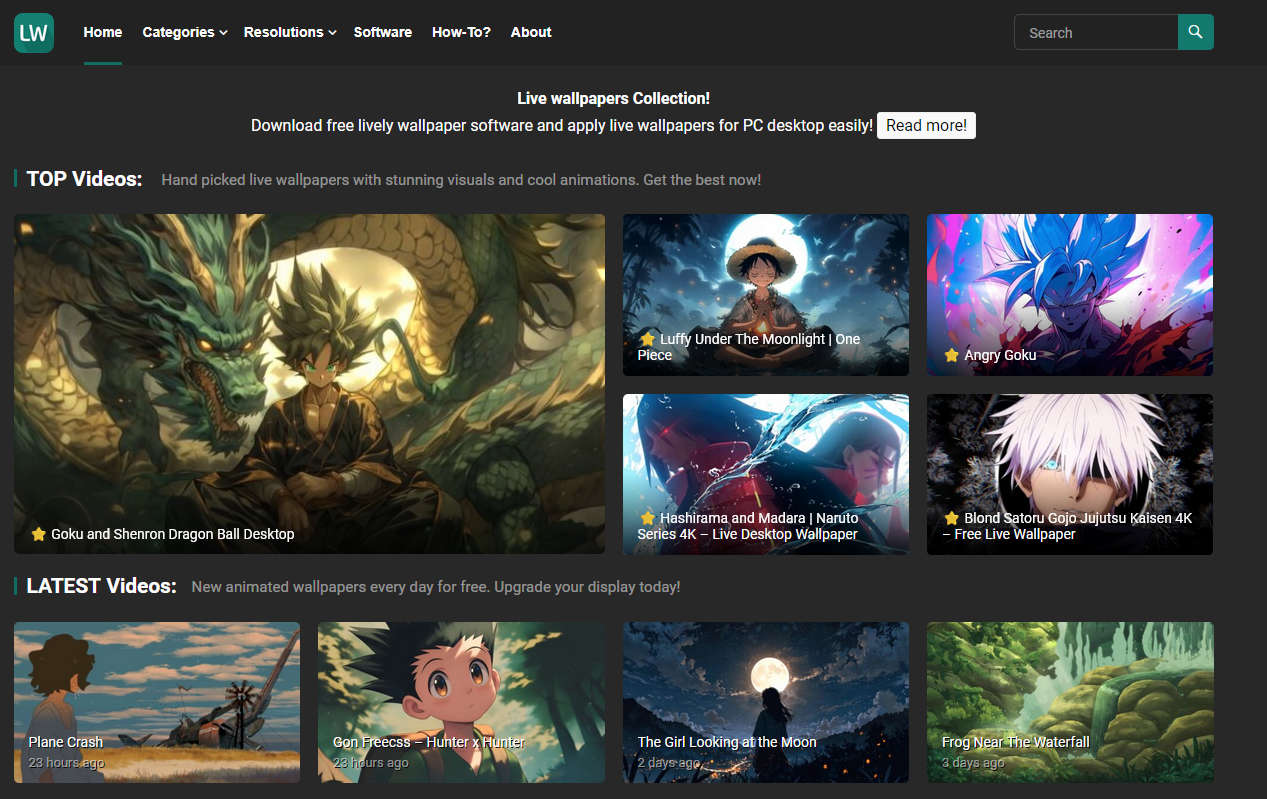Click the star icon on Goku and Shenron
This screenshot has height=799, width=1267.
(x=39, y=534)
